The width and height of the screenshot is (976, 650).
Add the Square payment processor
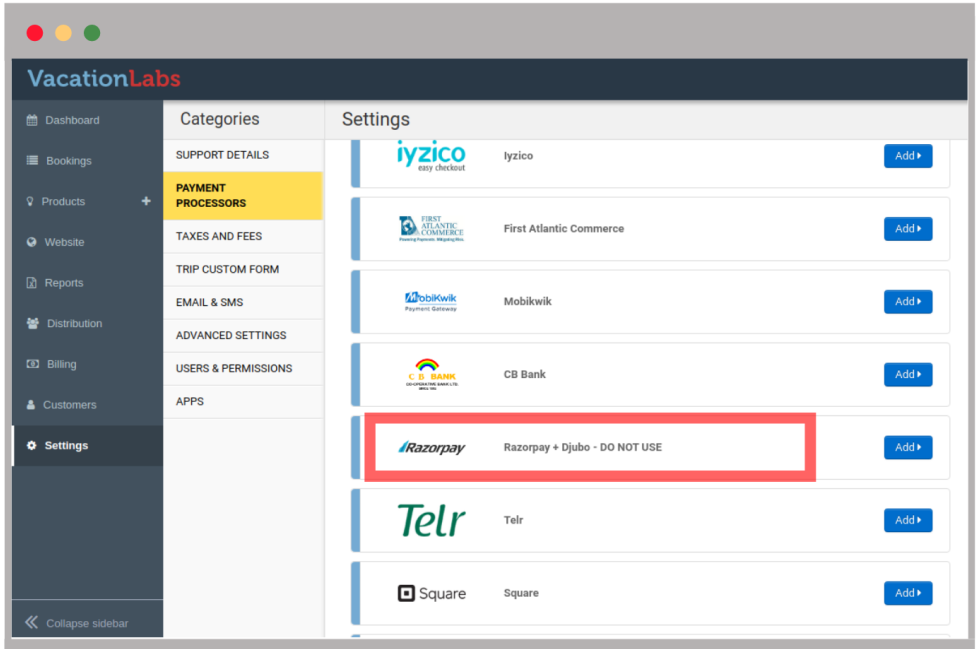(907, 593)
